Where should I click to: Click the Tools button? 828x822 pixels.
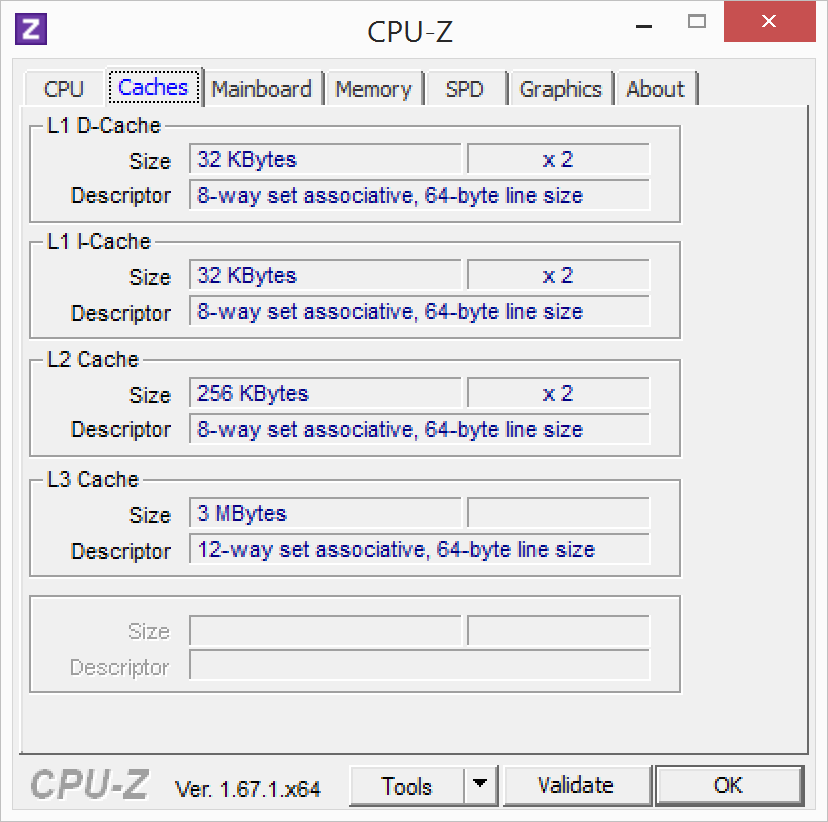[x=407, y=786]
